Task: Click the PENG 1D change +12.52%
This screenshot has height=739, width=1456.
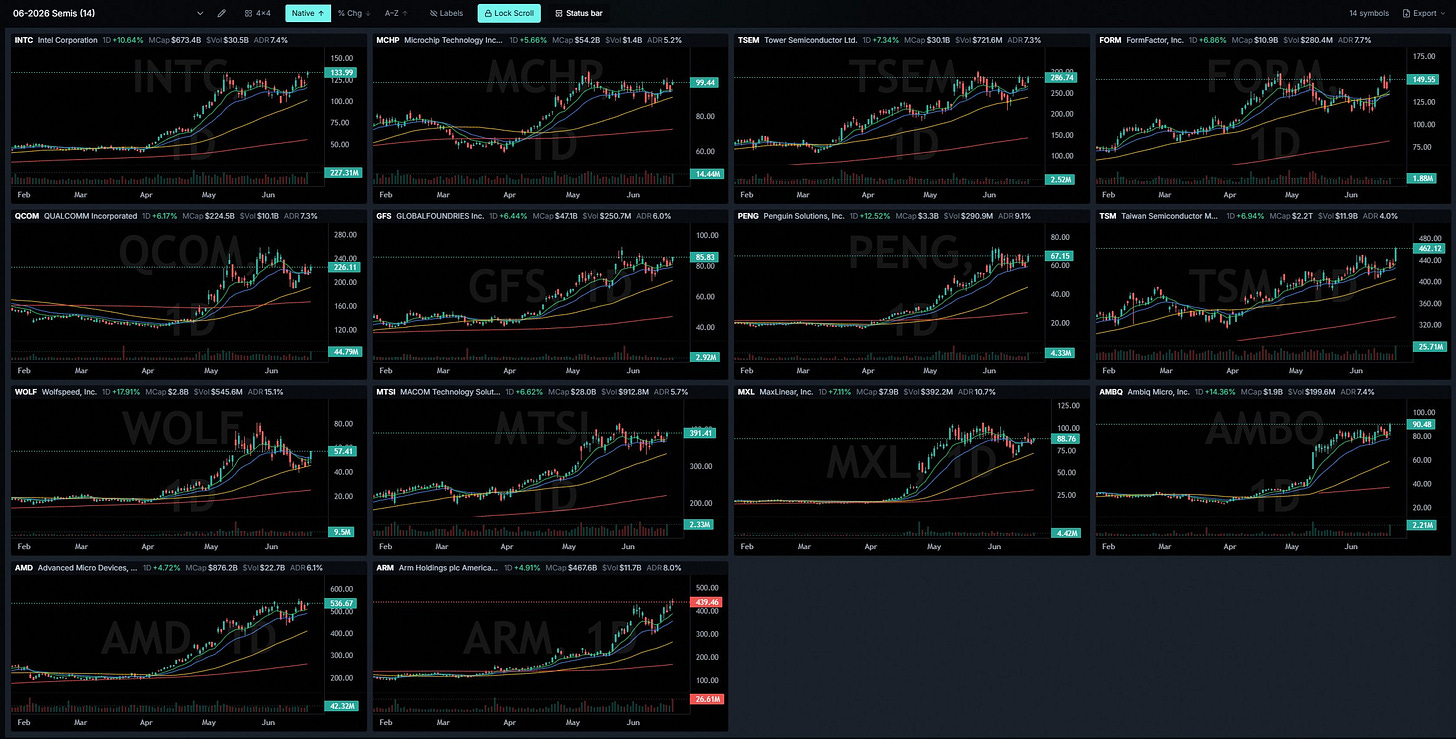Action: [x=870, y=215]
